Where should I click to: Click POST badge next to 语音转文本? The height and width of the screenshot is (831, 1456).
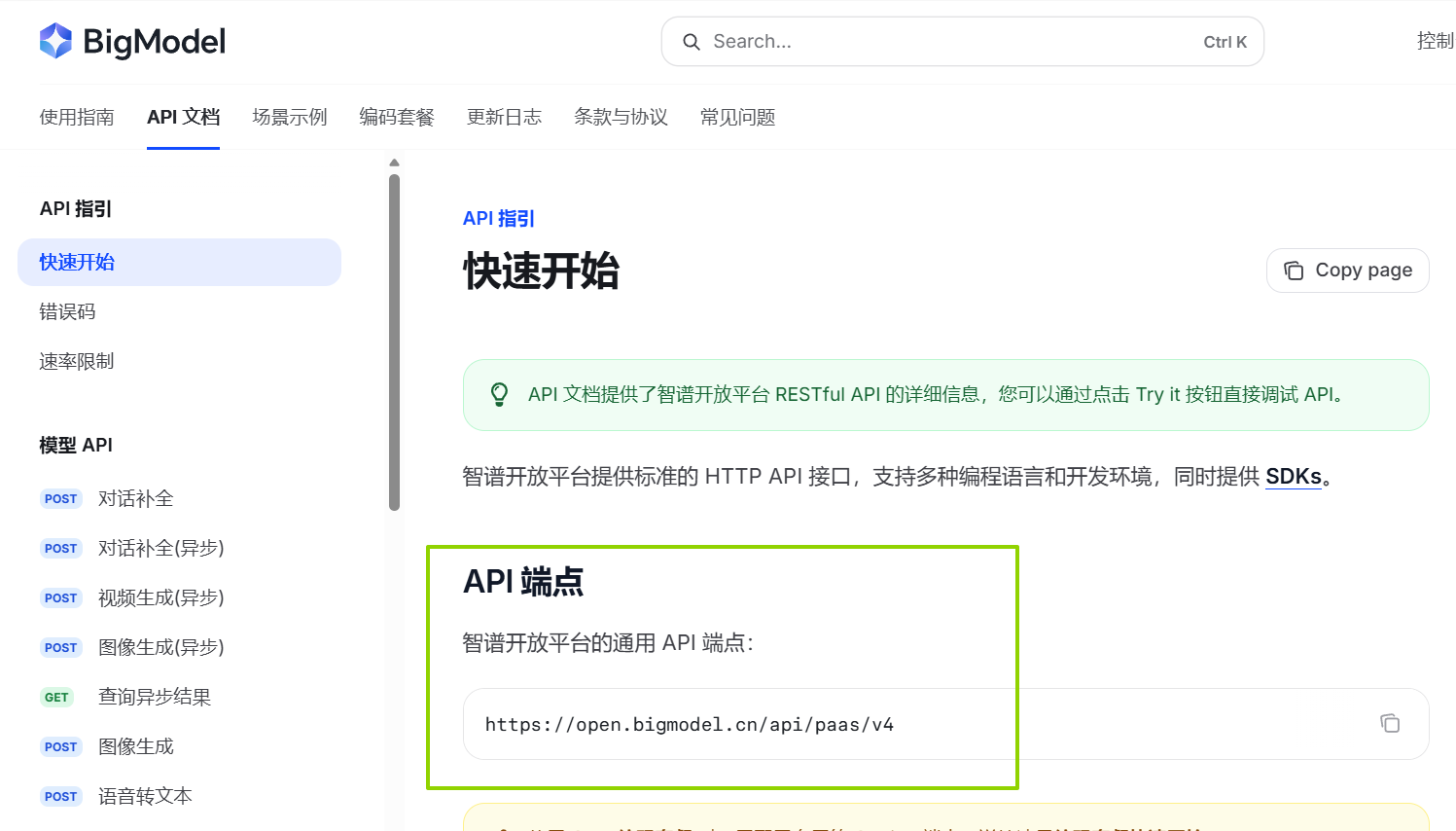point(60,796)
